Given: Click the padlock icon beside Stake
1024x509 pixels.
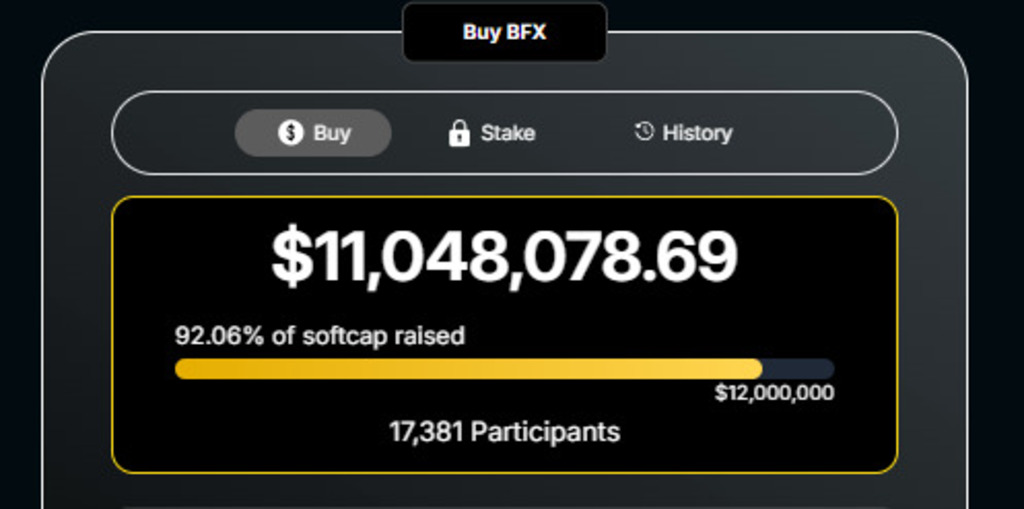Looking at the screenshot, I should [x=459, y=133].
